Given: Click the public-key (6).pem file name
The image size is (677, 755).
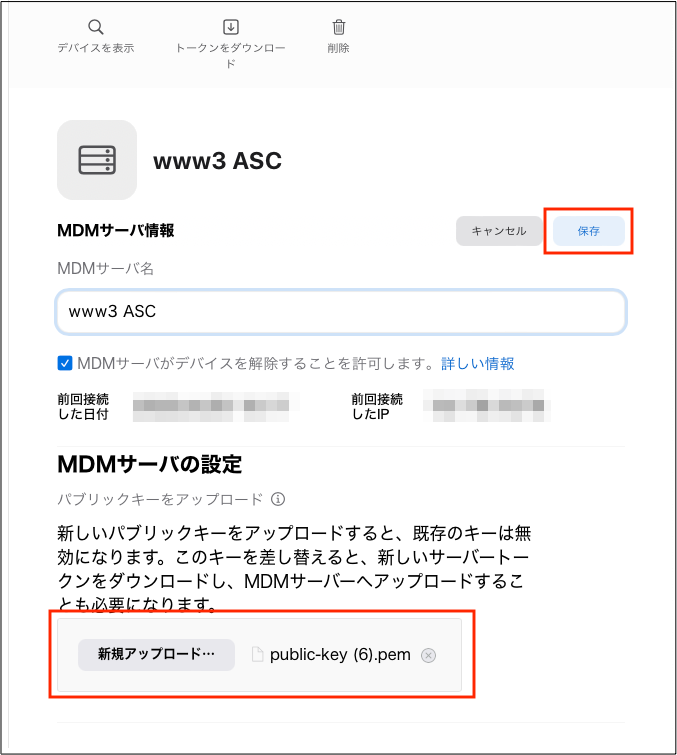Looking at the screenshot, I should click(340, 655).
